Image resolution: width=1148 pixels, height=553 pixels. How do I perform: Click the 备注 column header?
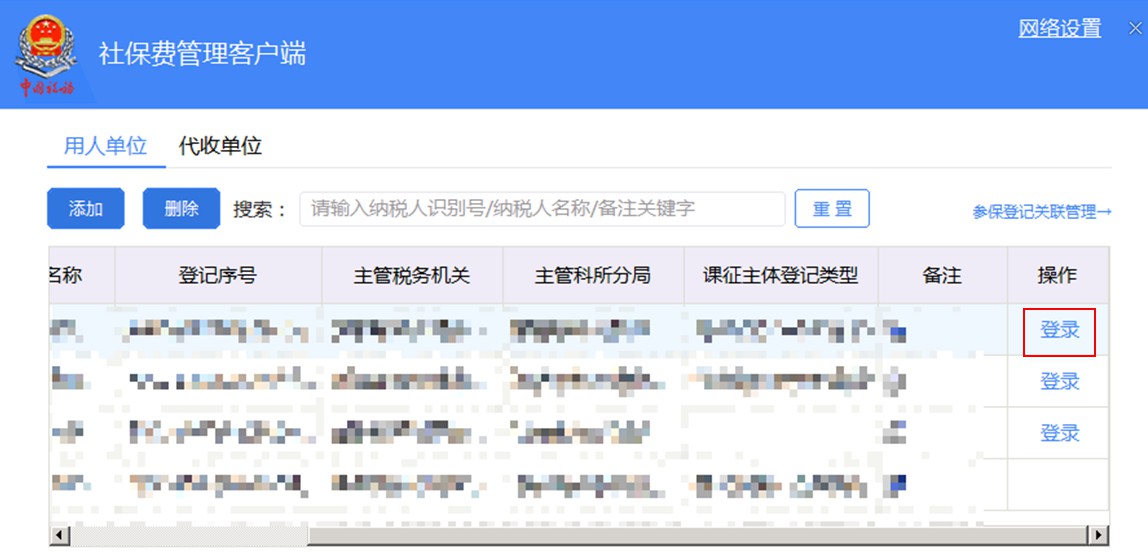(x=941, y=275)
